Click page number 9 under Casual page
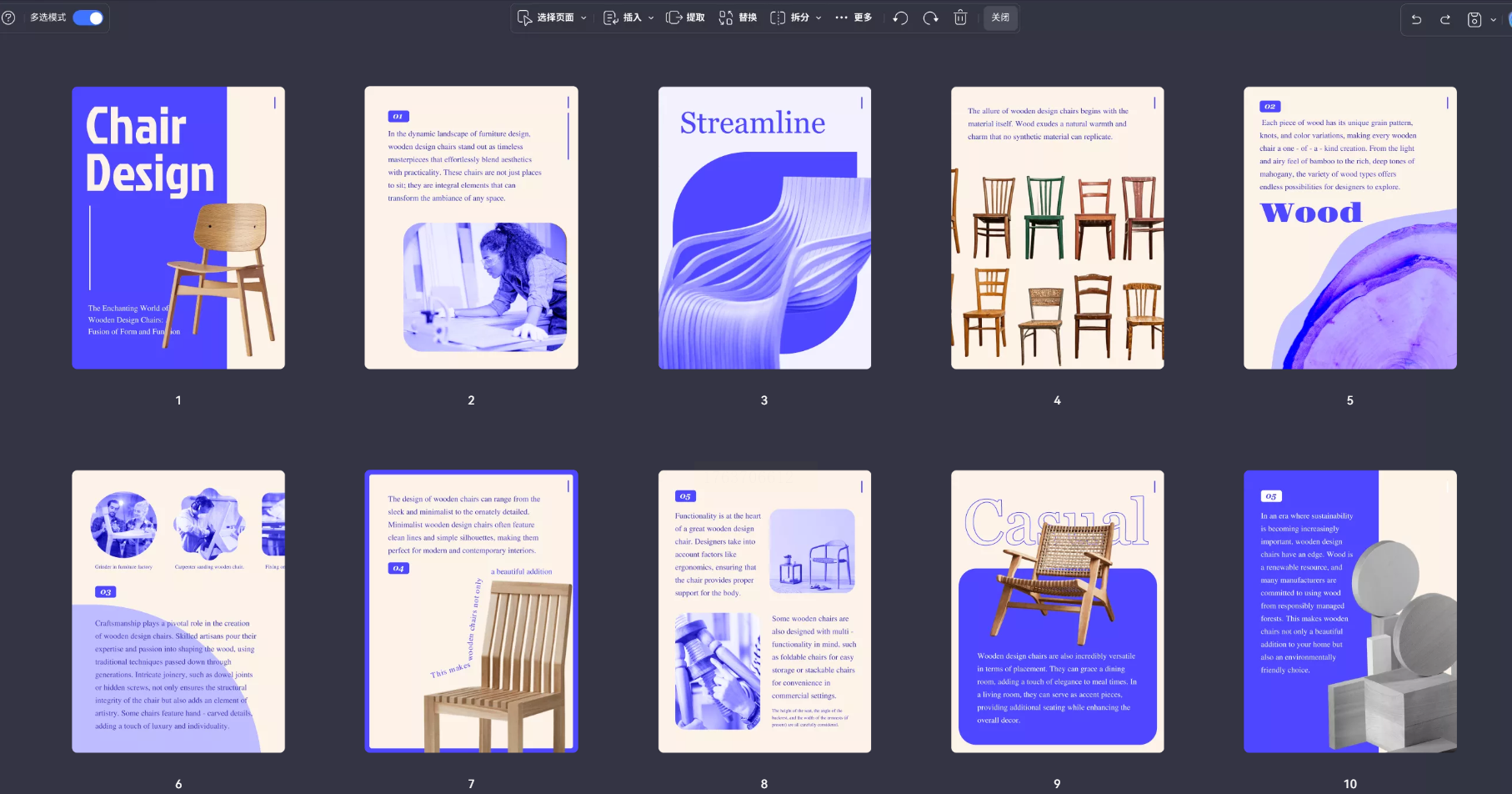The image size is (1512, 794). pos(1057,784)
